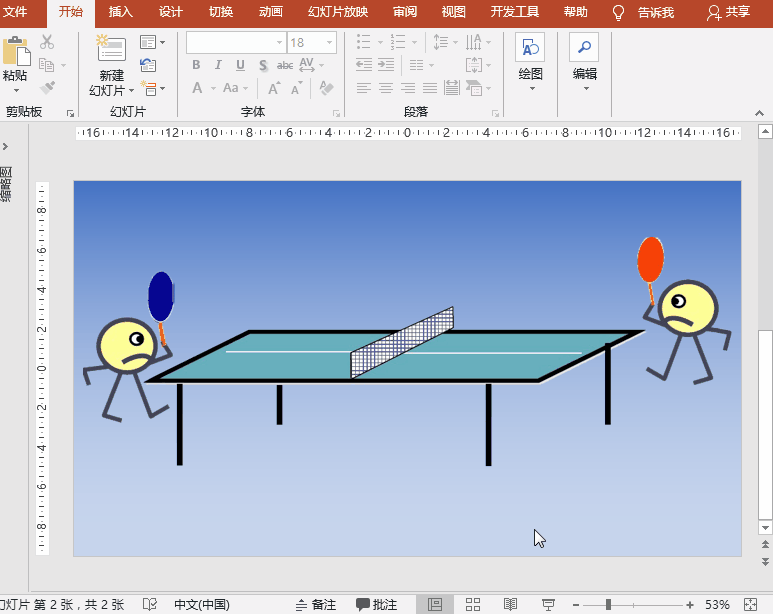773x614 pixels.
Task: Align text right
Action: pyautogui.click(x=408, y=88)
